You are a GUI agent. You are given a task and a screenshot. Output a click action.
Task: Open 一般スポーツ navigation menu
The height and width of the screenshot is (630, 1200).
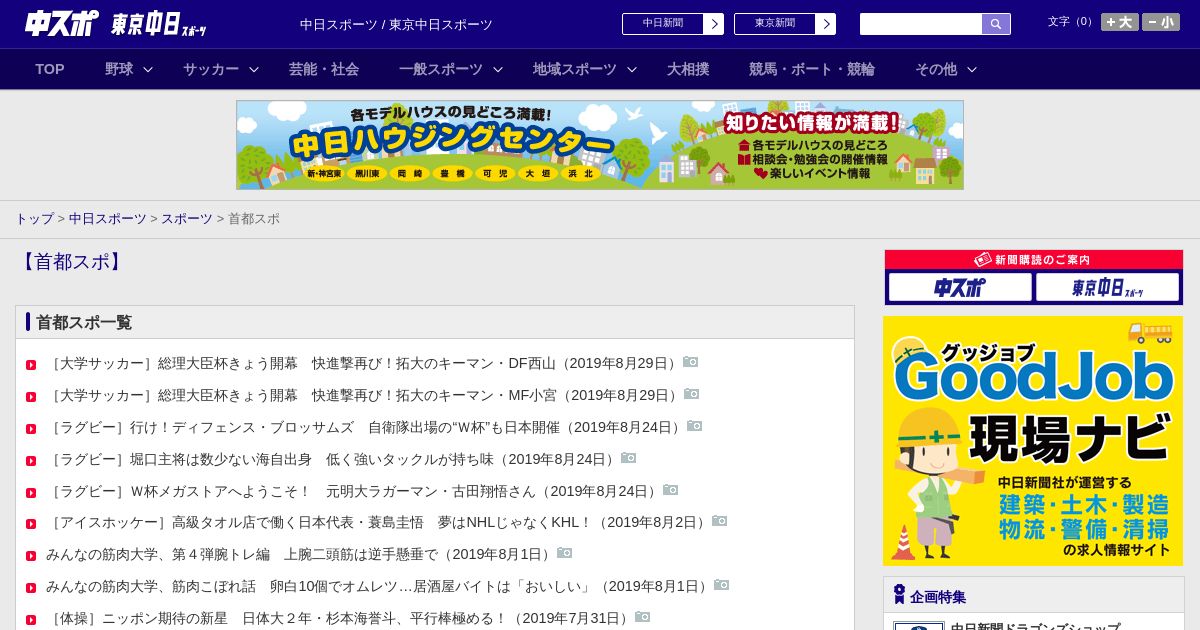click(x=441, y=69)
